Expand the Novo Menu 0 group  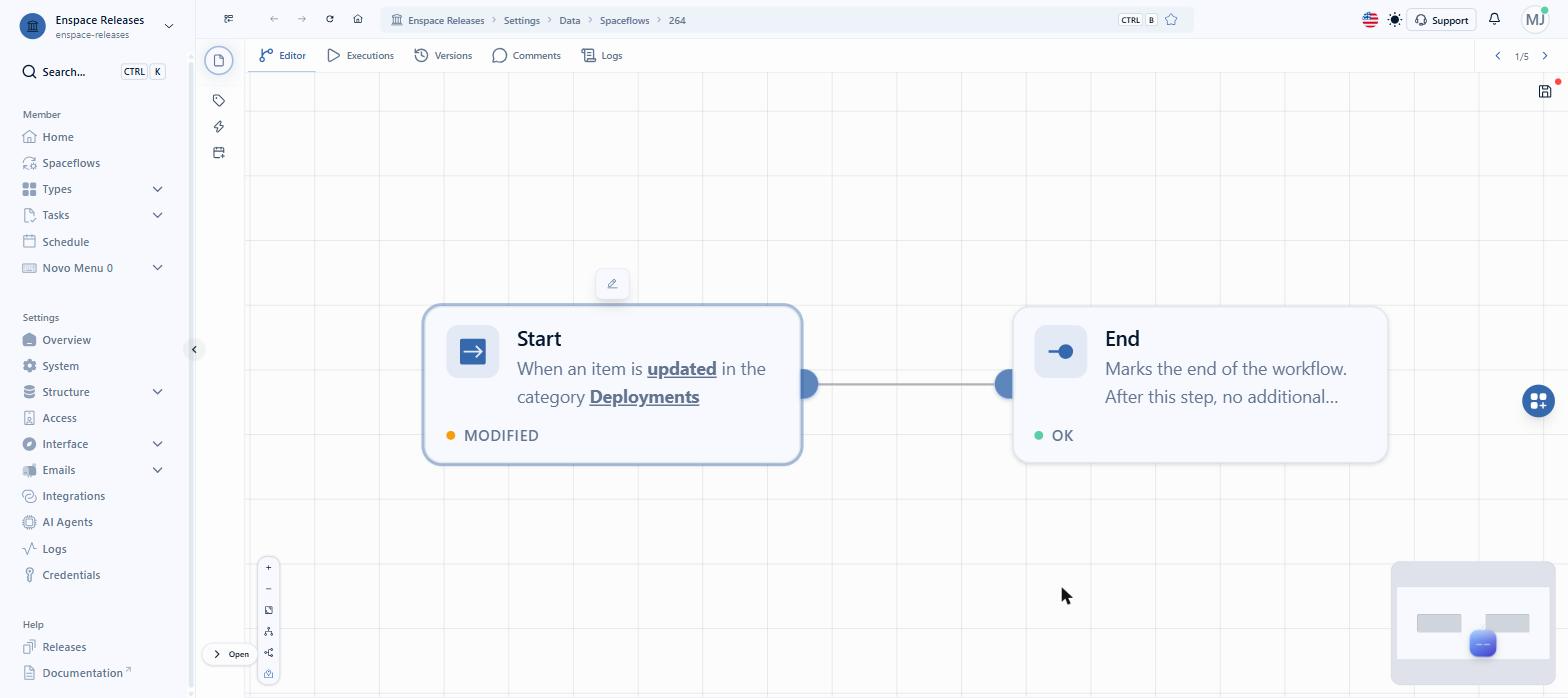tap(157, 268)
